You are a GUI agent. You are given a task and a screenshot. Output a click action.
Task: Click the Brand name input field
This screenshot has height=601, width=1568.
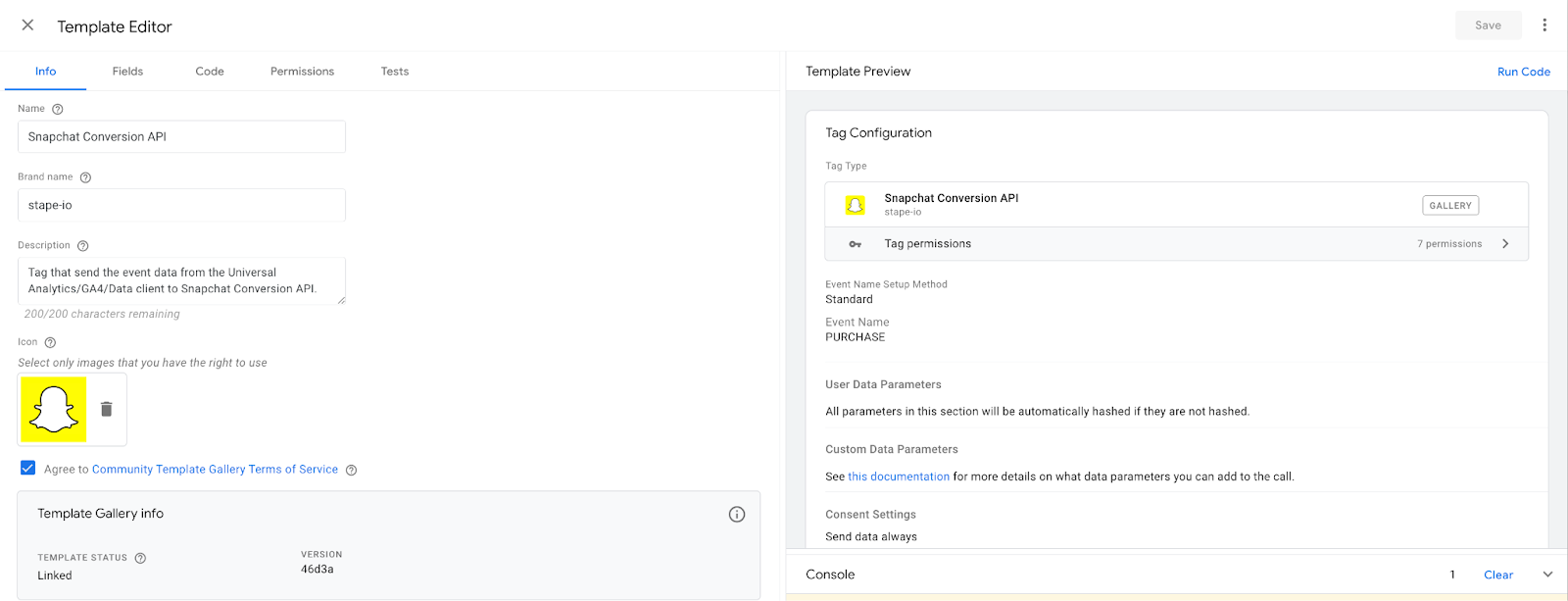(181, 206)
